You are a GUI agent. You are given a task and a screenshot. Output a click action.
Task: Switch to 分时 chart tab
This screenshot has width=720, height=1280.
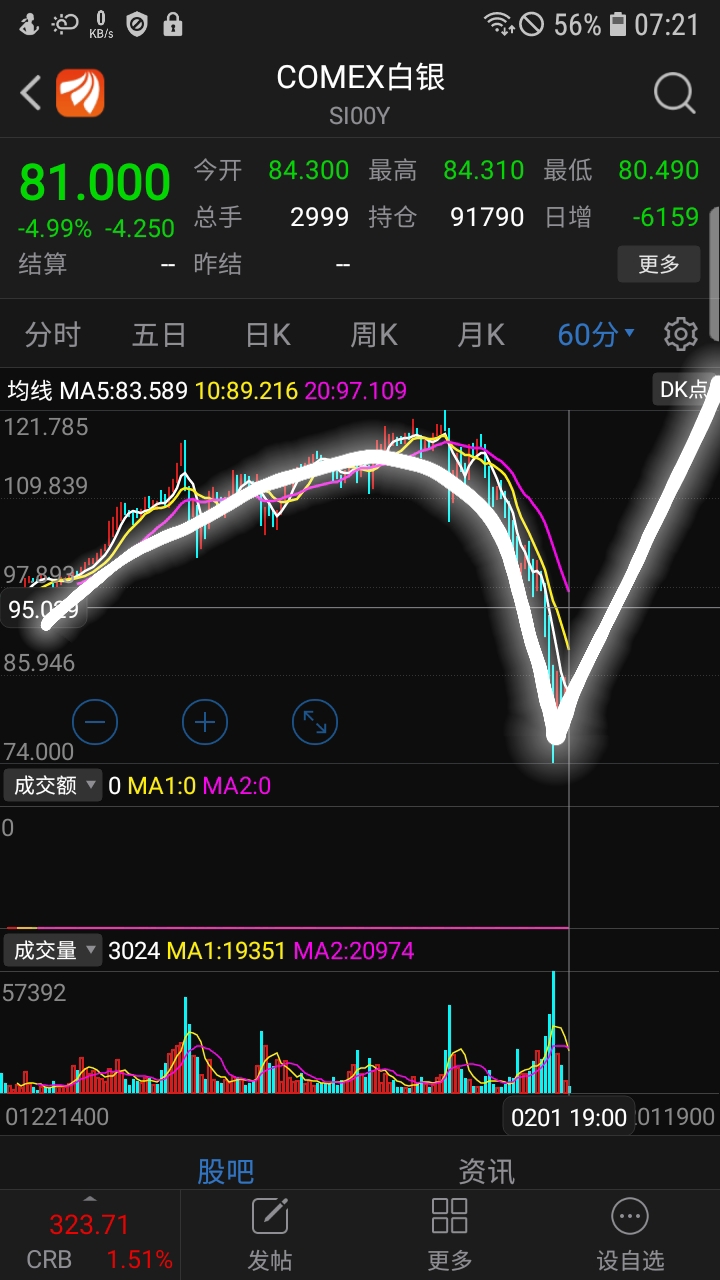coord(52,334)
